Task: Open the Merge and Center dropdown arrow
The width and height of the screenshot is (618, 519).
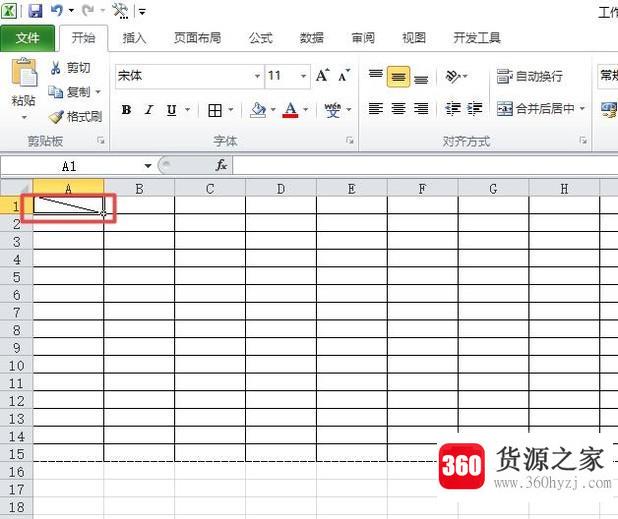Action: tap(582, 108)
